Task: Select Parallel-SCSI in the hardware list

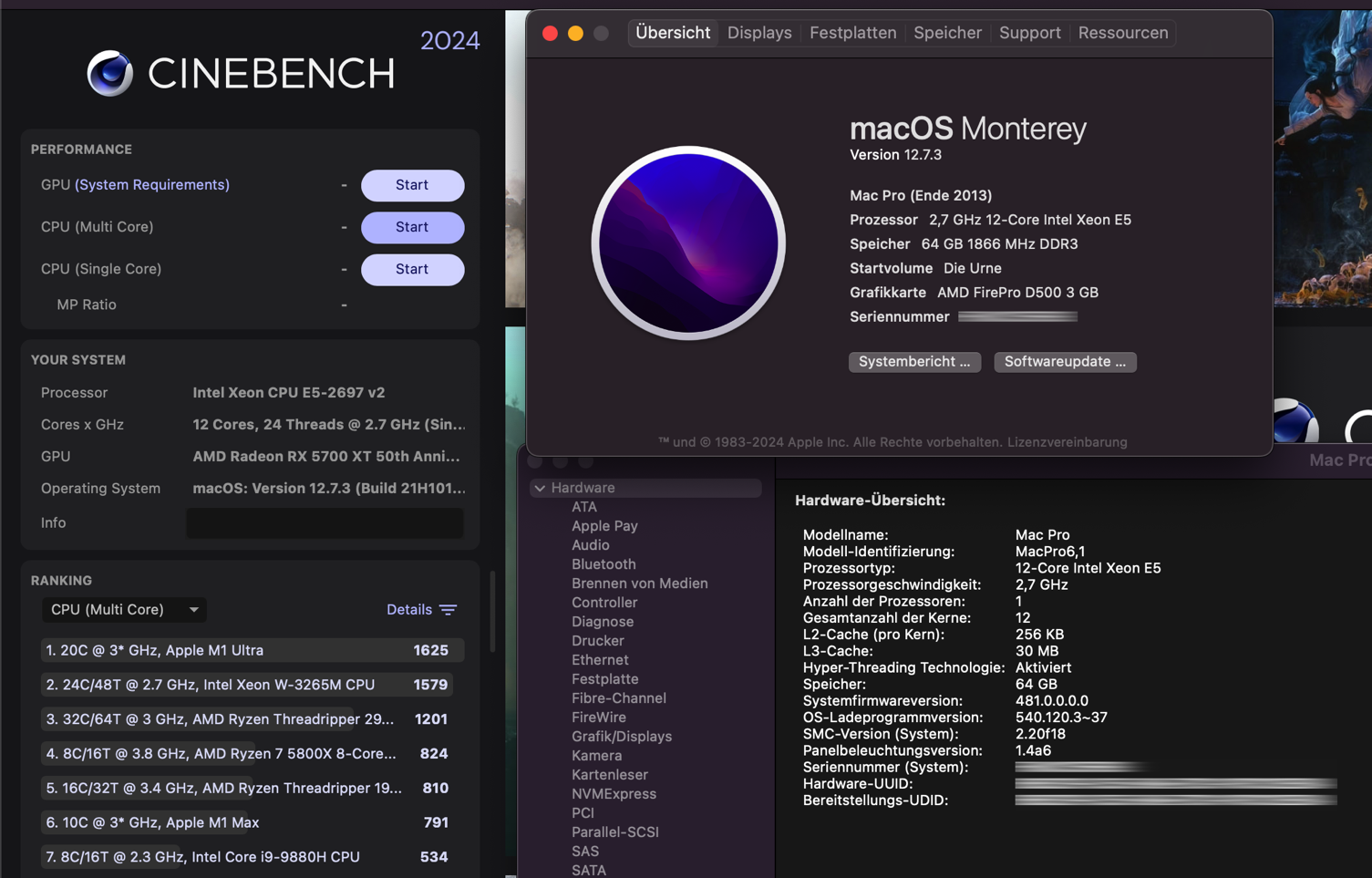Action: (x=614, y=832)
